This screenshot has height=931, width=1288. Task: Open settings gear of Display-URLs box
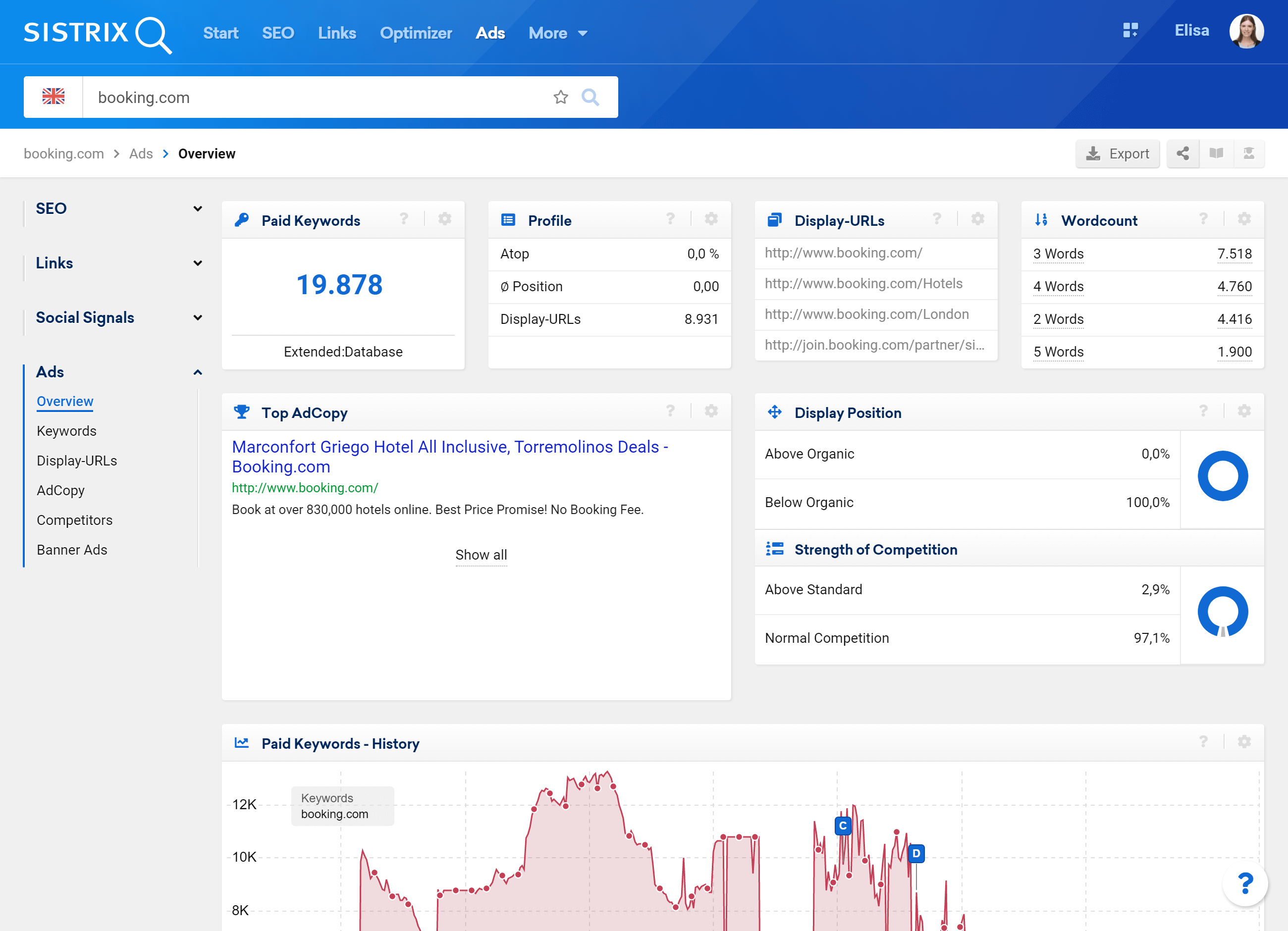tap(977, 219)
